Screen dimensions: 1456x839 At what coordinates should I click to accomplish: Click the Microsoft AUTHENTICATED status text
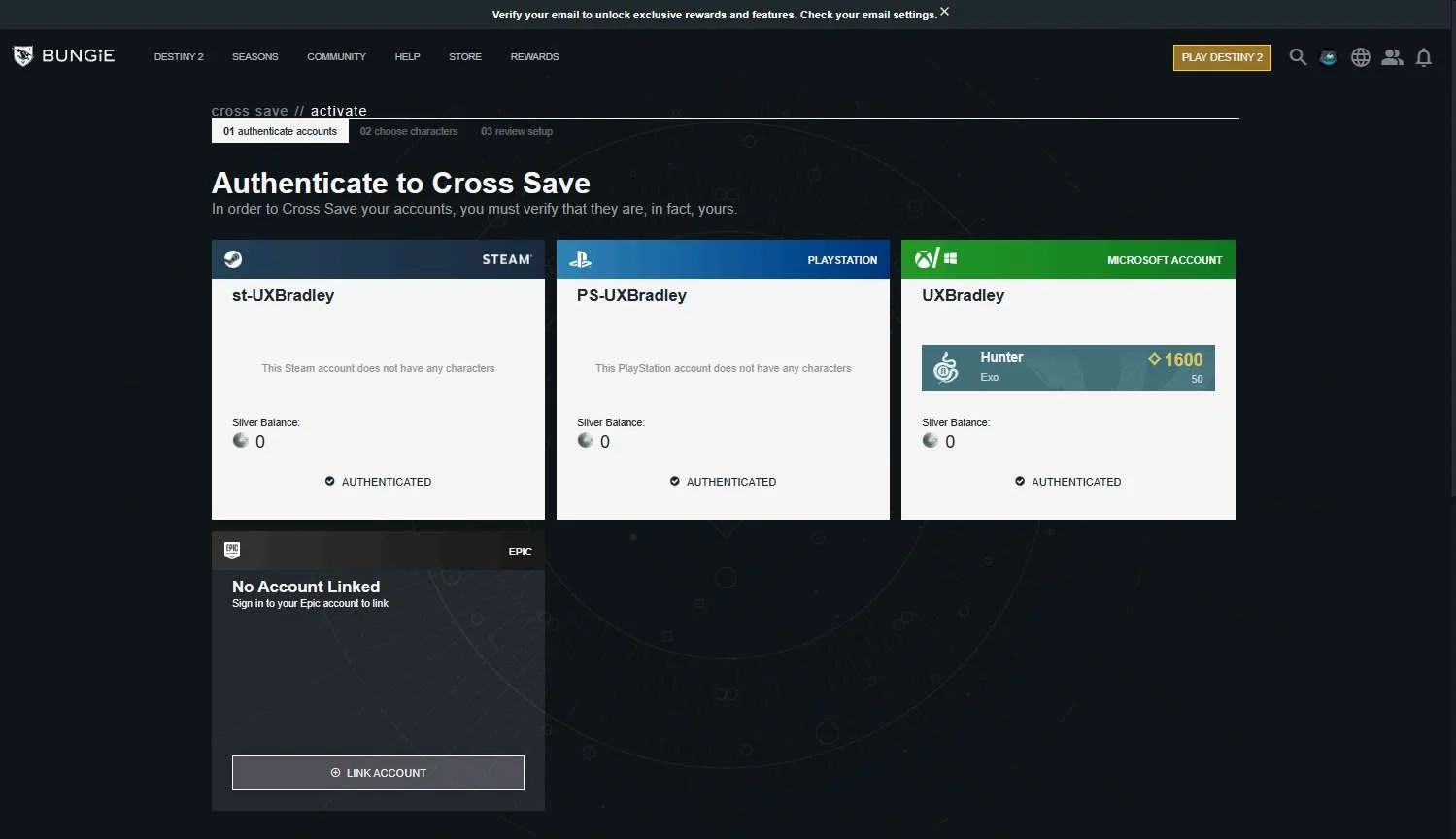[1076, 482]
